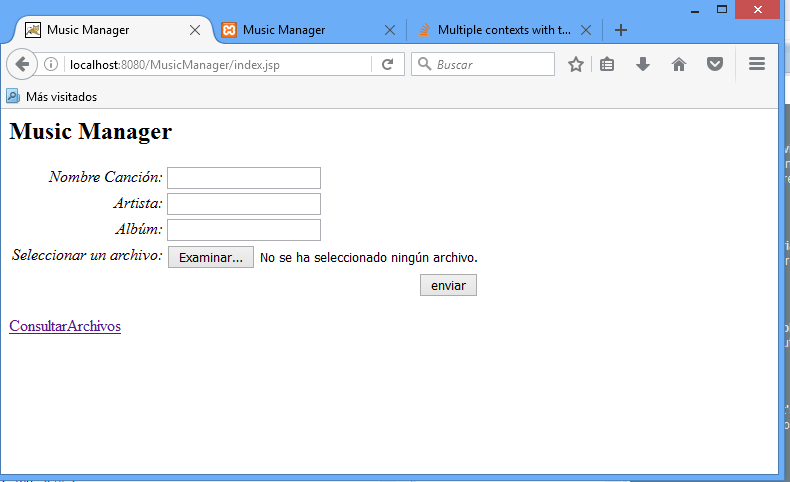Save the page to Pocket icon
The height and width of the screenshot is (482, 790).
(715, 65)
